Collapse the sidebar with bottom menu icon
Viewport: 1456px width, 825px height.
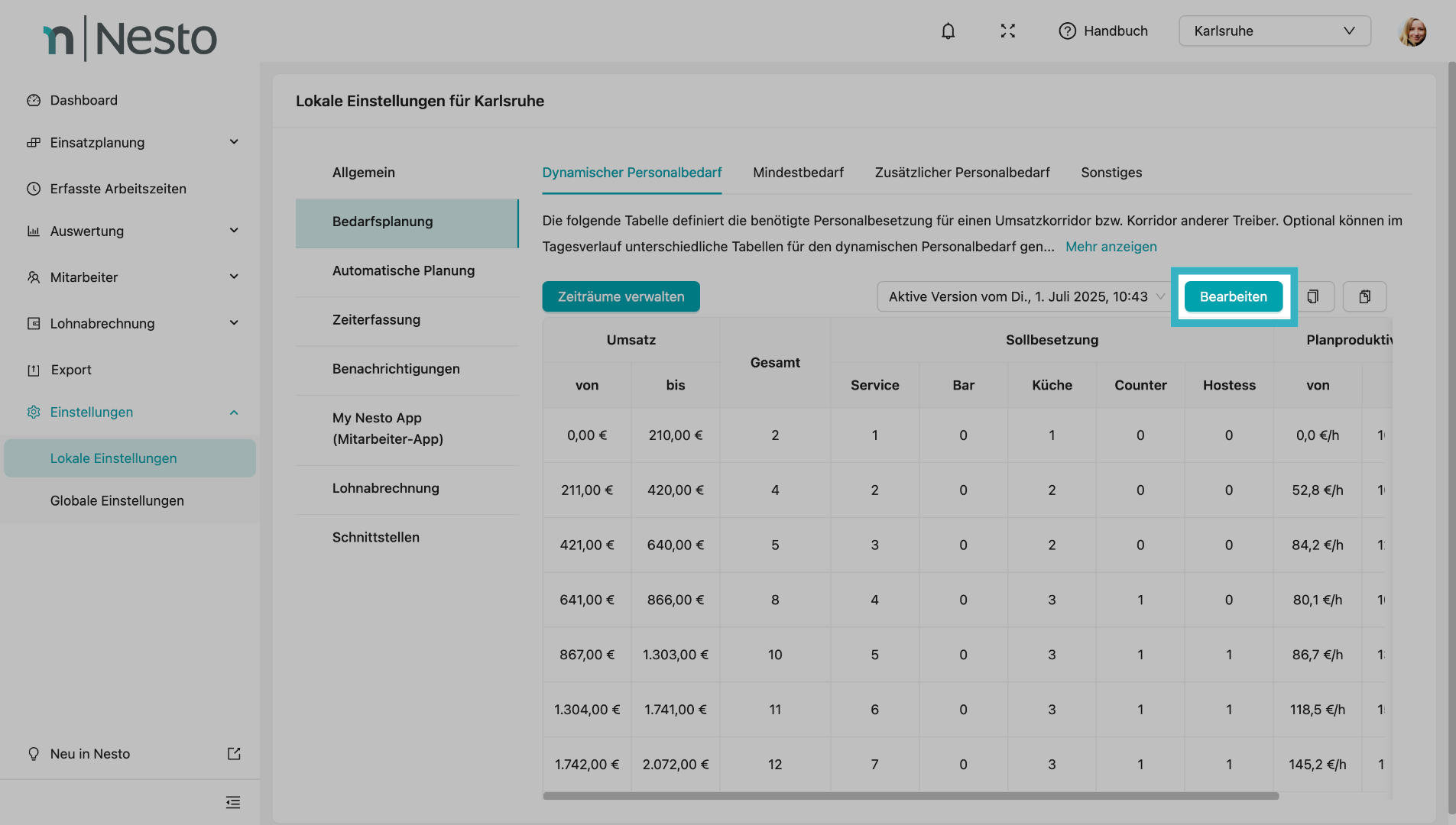233,802
